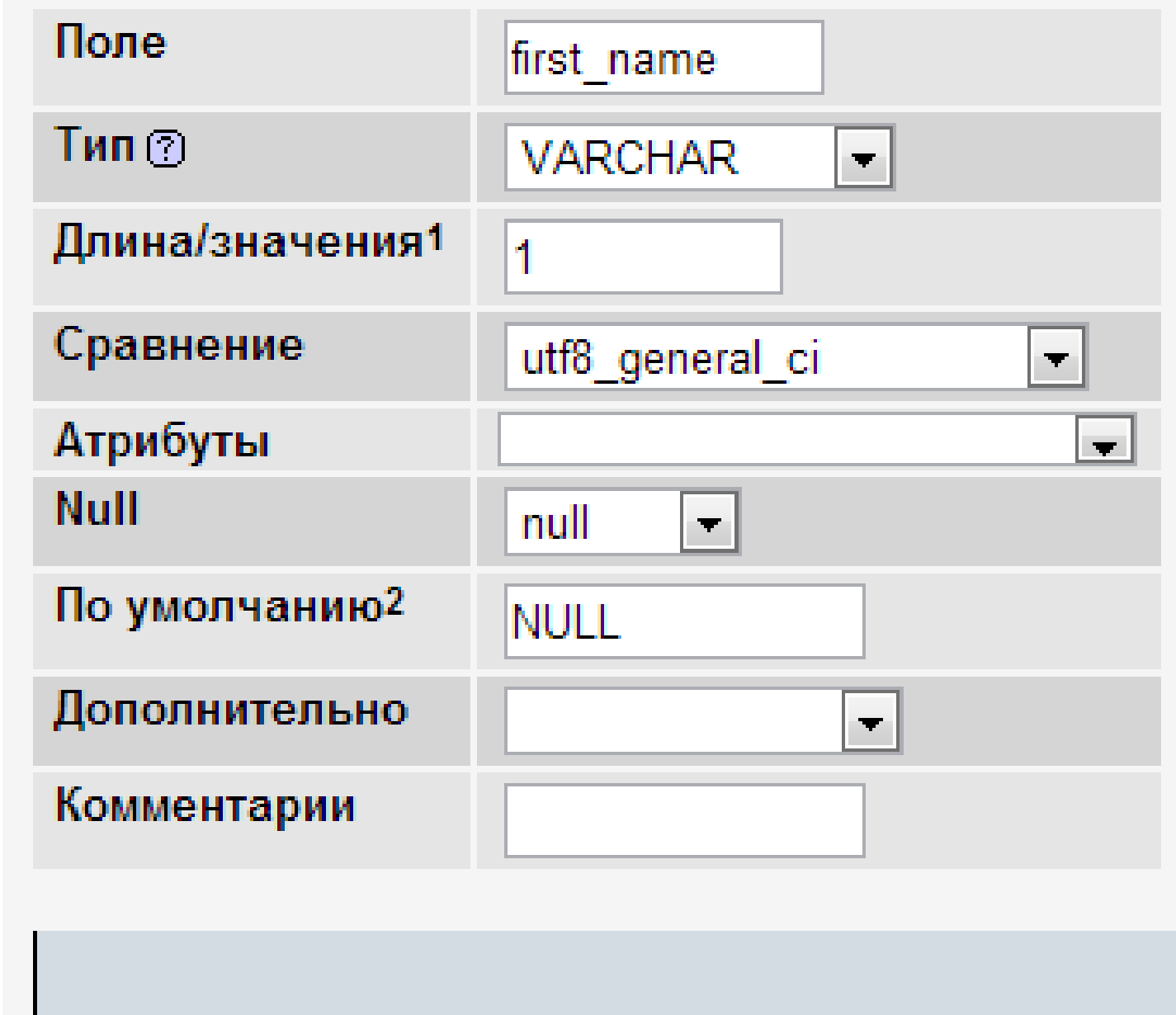Viewport: 1176px width, 1015px height.
Task: Click the Атрибуты row label
Action: coord(162,441)
